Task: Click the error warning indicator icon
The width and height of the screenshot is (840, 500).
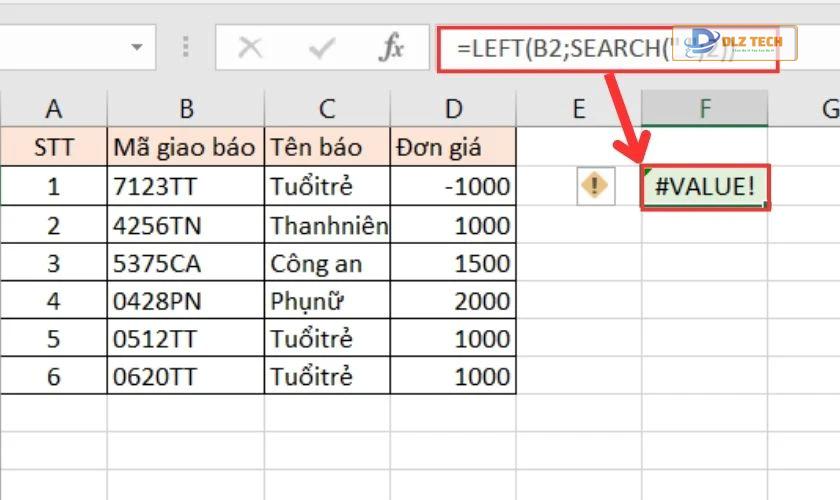Action: pos(595,185)
